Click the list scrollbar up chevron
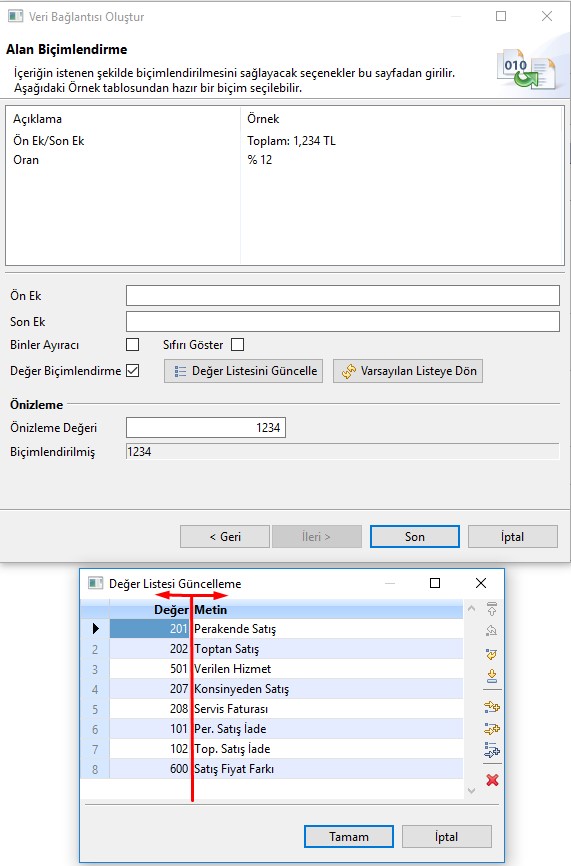This screenshot has height=866, width=571. [471, 609]
